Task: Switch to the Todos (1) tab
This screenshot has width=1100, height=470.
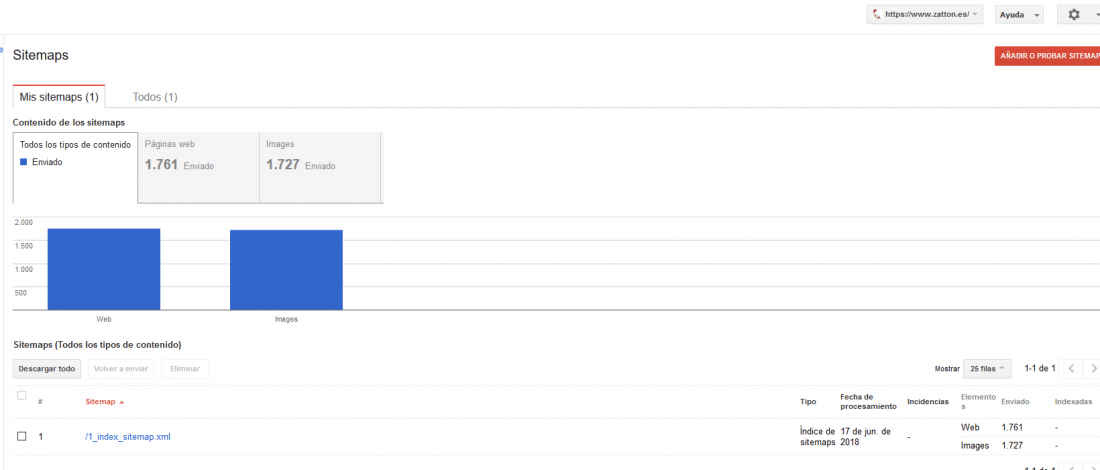Action: (x=155, y=97)
